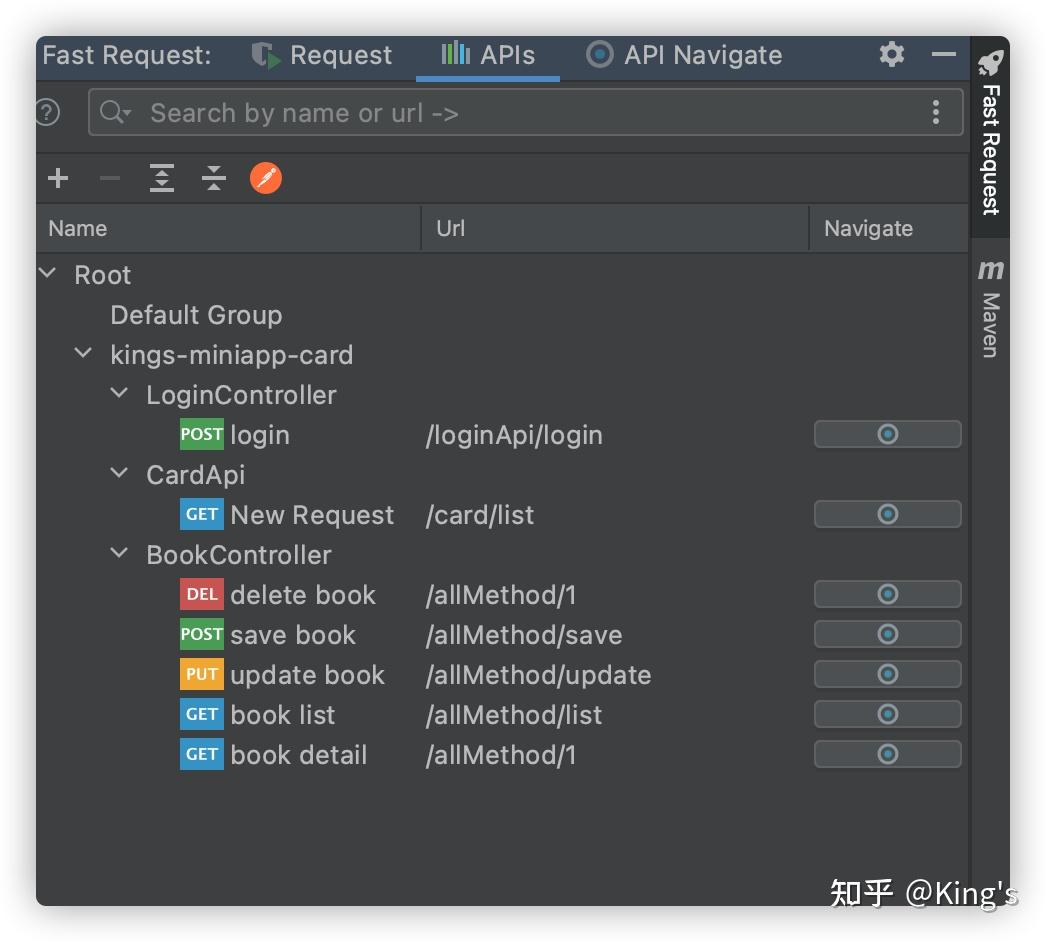Viewport: 1046px width, 942px height.
Task: Click the settings gear icon
Action: tap(891, 54)
